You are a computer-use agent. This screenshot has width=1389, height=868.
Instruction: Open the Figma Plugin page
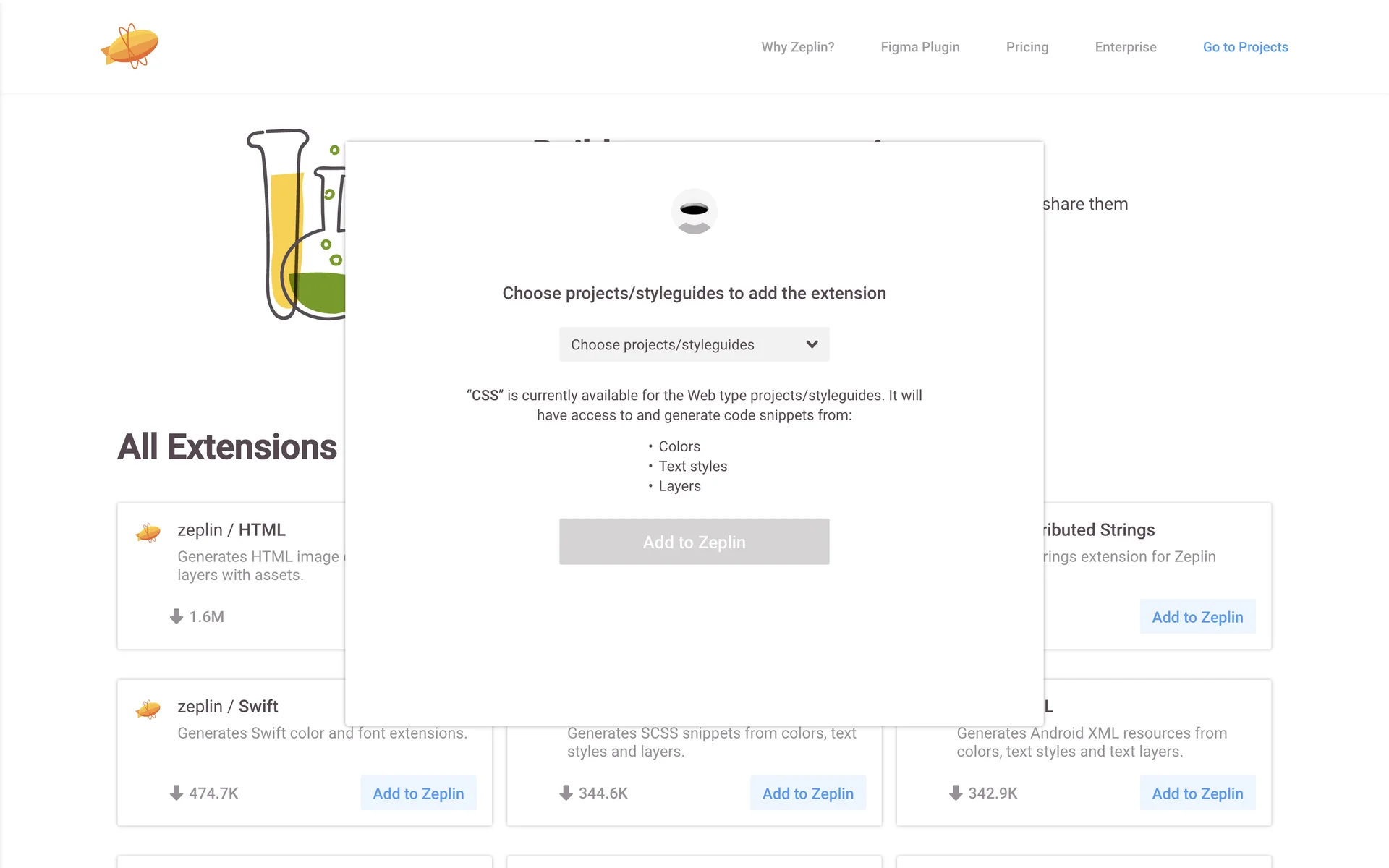click(x=919, y=47)
